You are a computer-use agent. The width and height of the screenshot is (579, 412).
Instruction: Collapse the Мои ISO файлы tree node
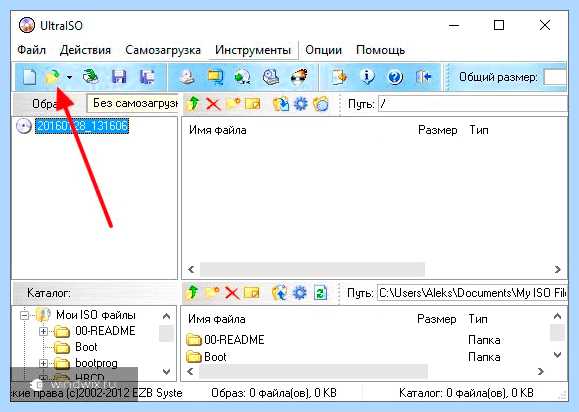coord(25,315)
